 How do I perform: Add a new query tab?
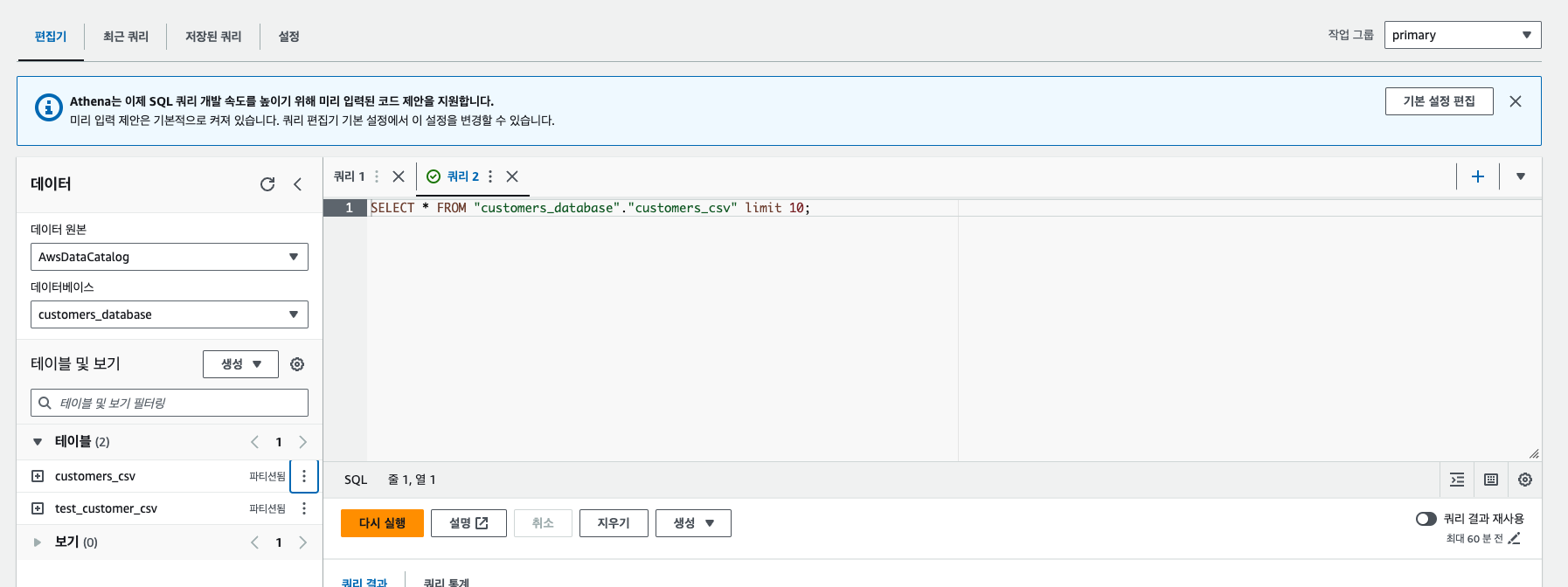coord(1478,176)
